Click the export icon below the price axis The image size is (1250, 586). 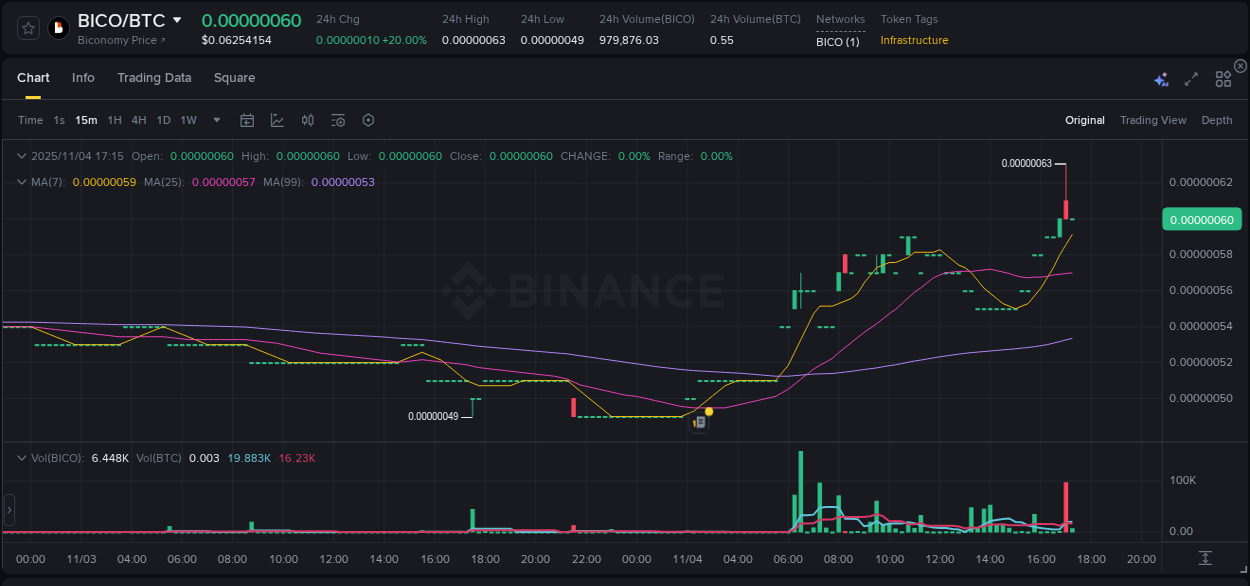tap(1203, 560)
